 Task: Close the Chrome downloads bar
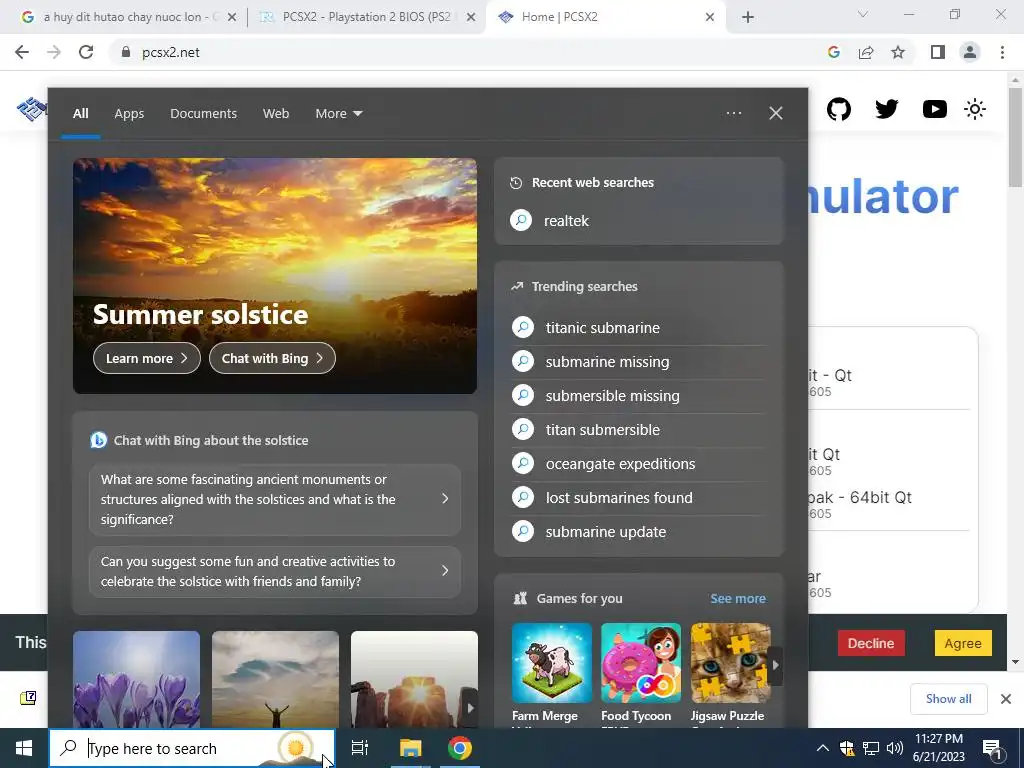[1006, 699]
